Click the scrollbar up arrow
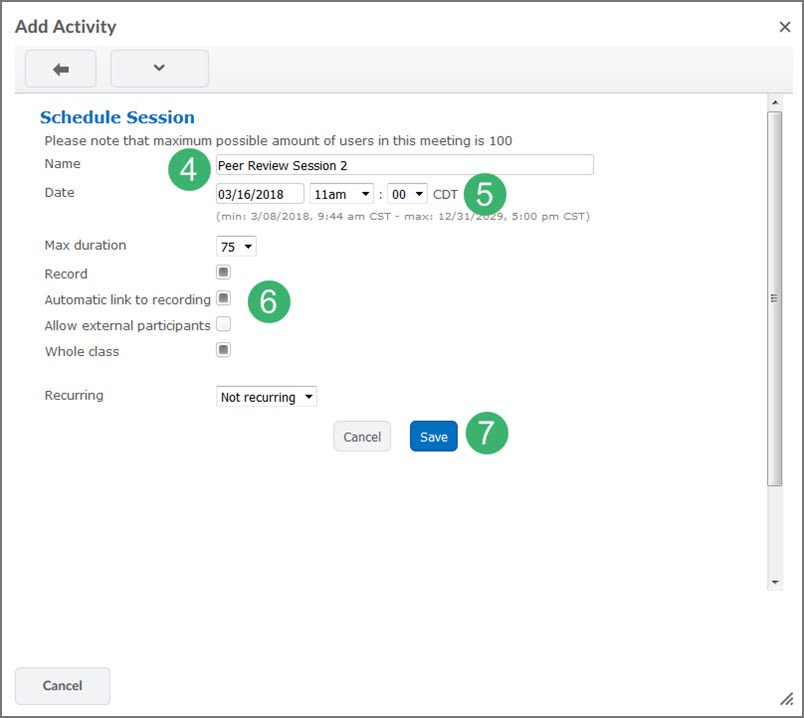Viewport: 804px width, 718px height. pyautogui.click(x=775, y=103)
